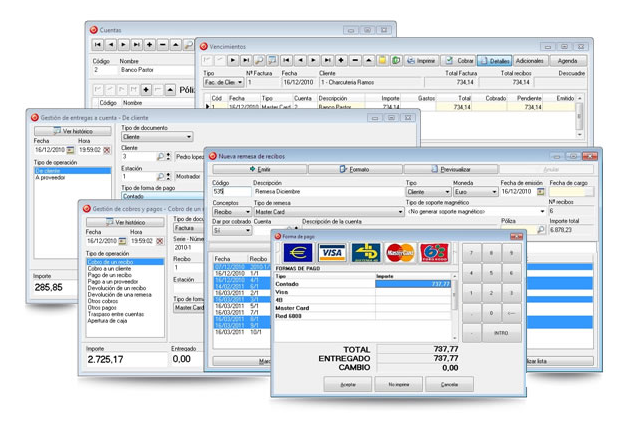Choose the VISA card payment icon
The height and width of the screenshot is (426, 623).
coord(332,253)
